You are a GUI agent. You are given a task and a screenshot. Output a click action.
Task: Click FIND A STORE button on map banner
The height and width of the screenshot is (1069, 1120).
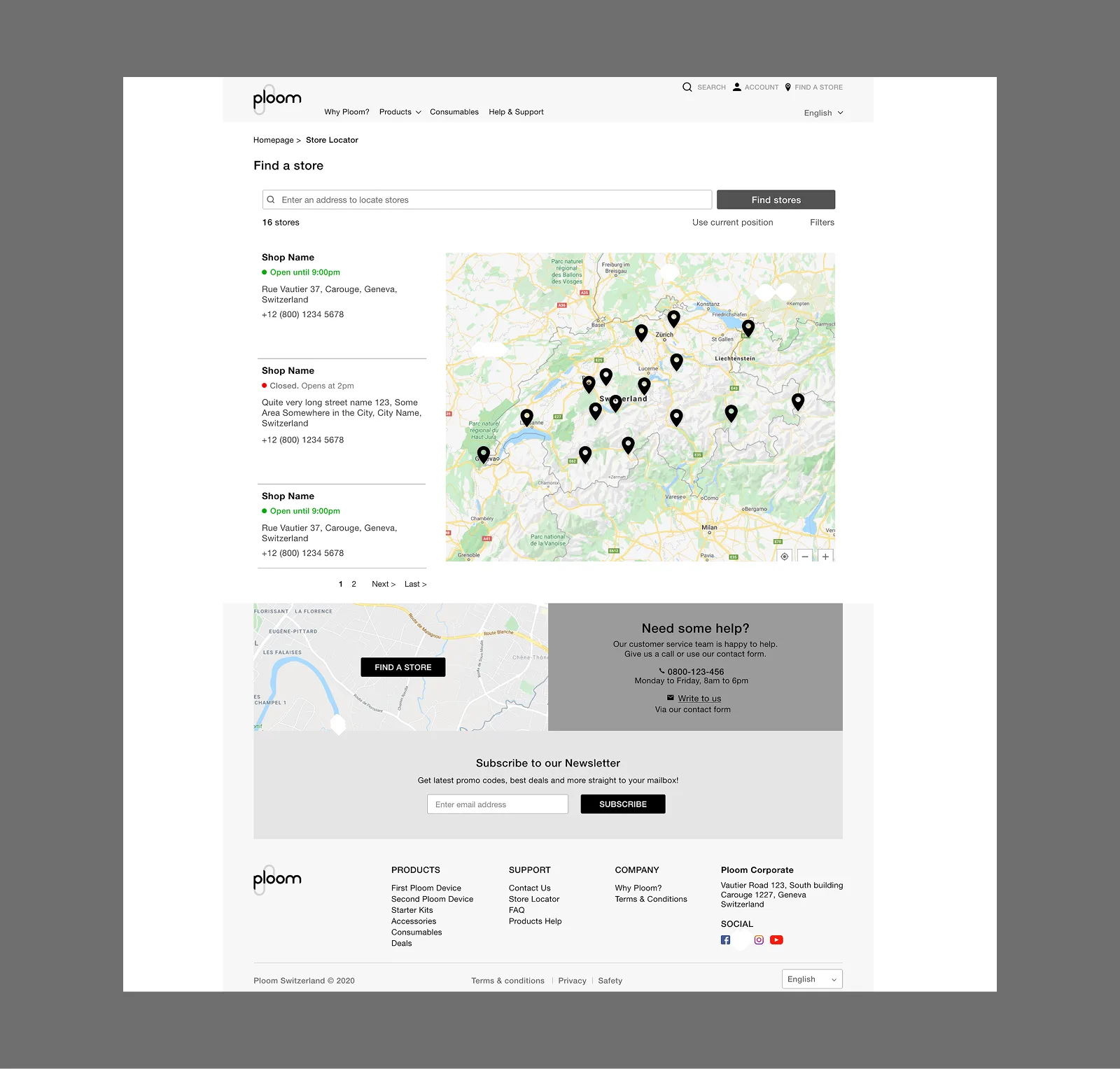coord(403,667)
